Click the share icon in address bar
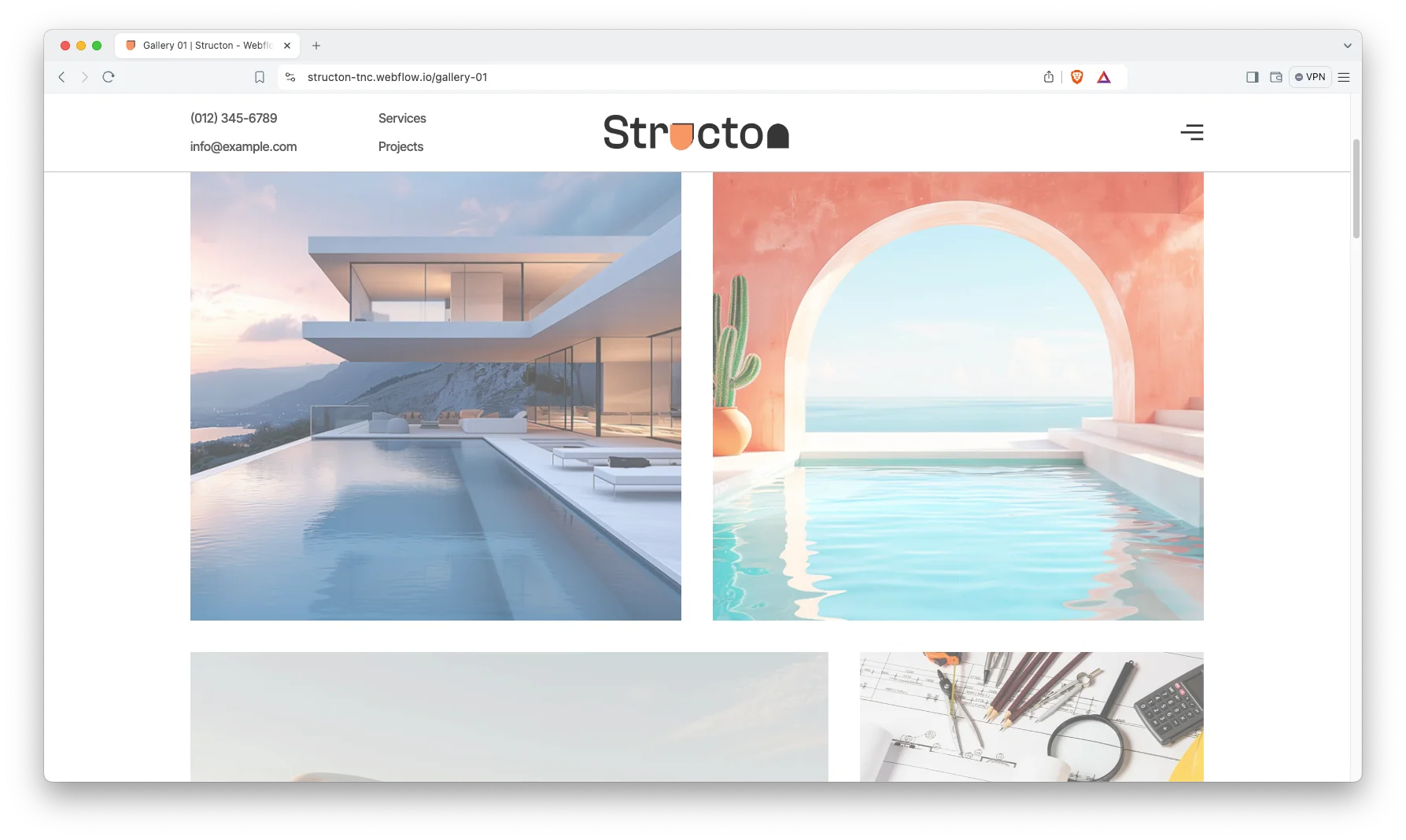This screenshot has width=1406, height=840. (1049, 77)
